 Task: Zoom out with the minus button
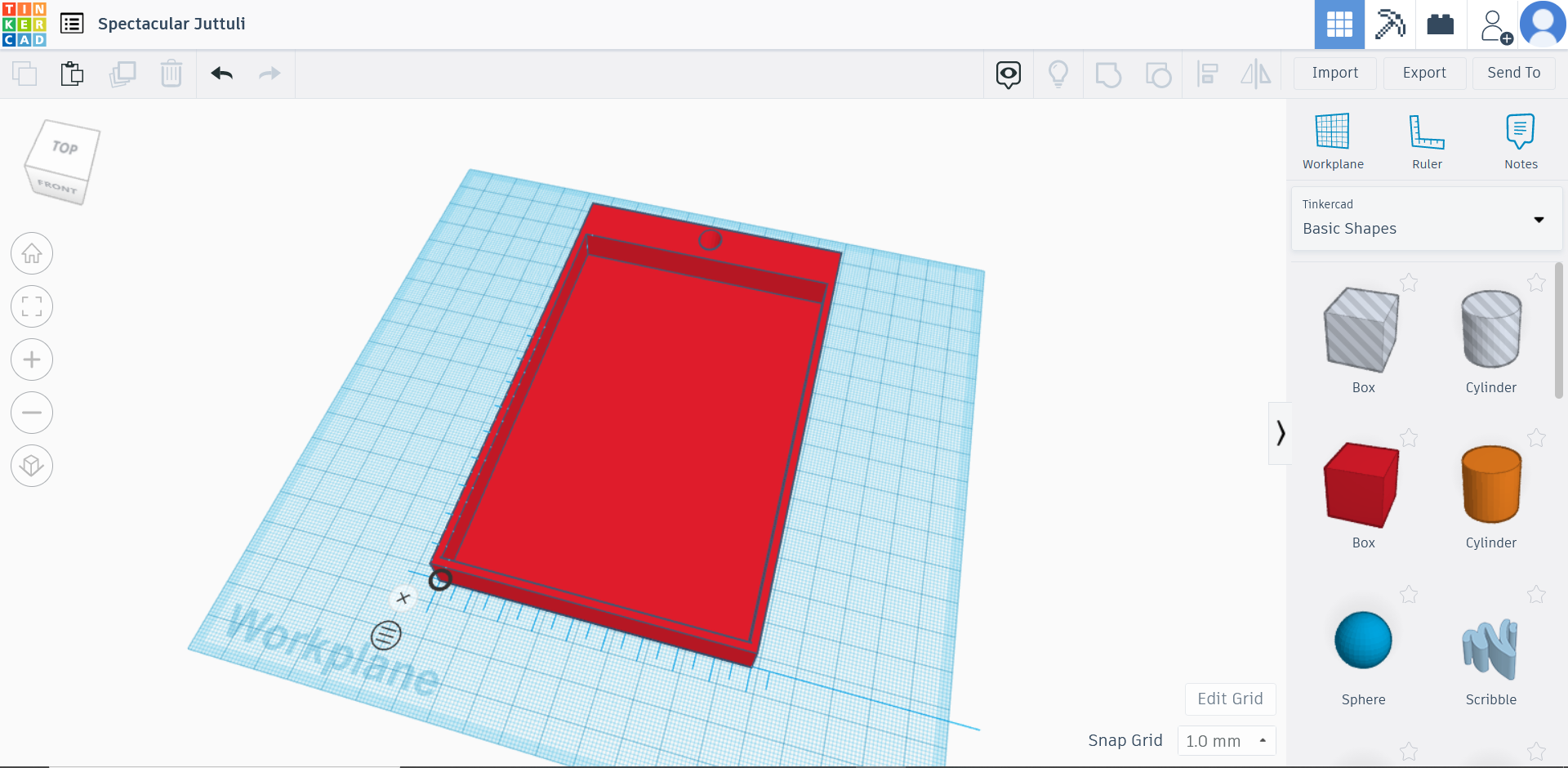(x=32, y=413)
